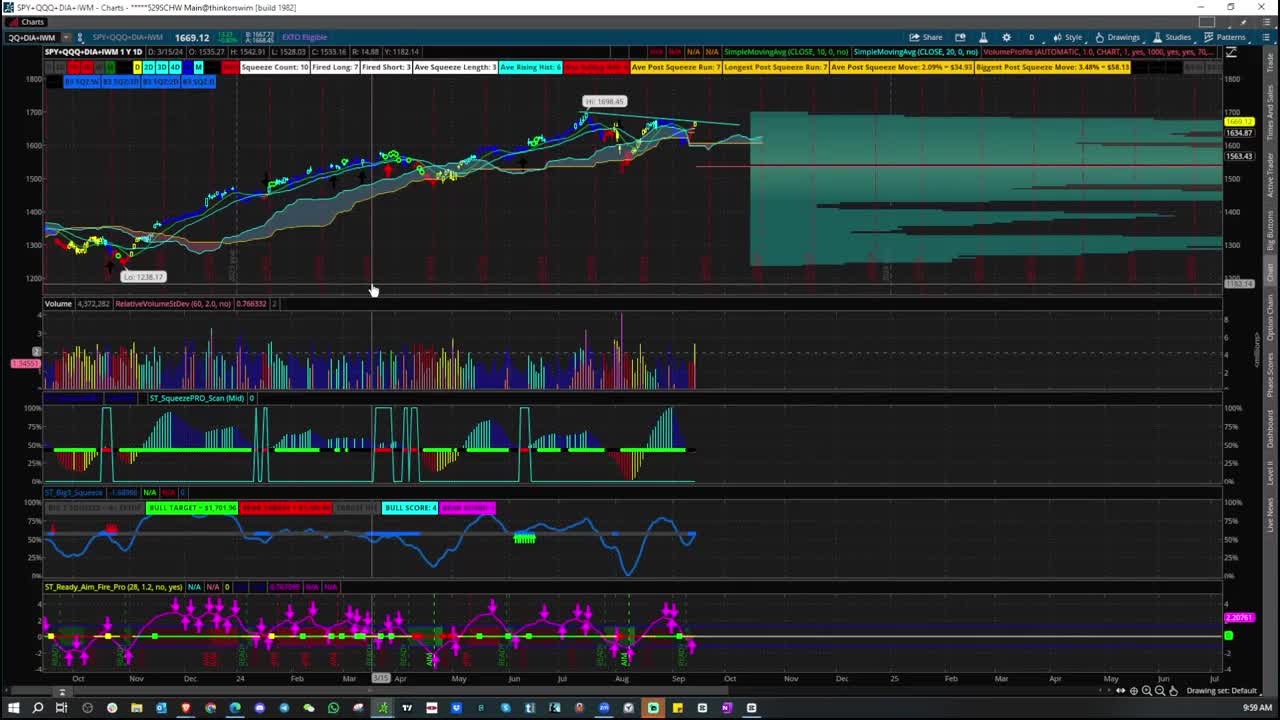Toggle the 4D timeframe label
This screenshot has height=720, width=1280.
pos(175,67)
